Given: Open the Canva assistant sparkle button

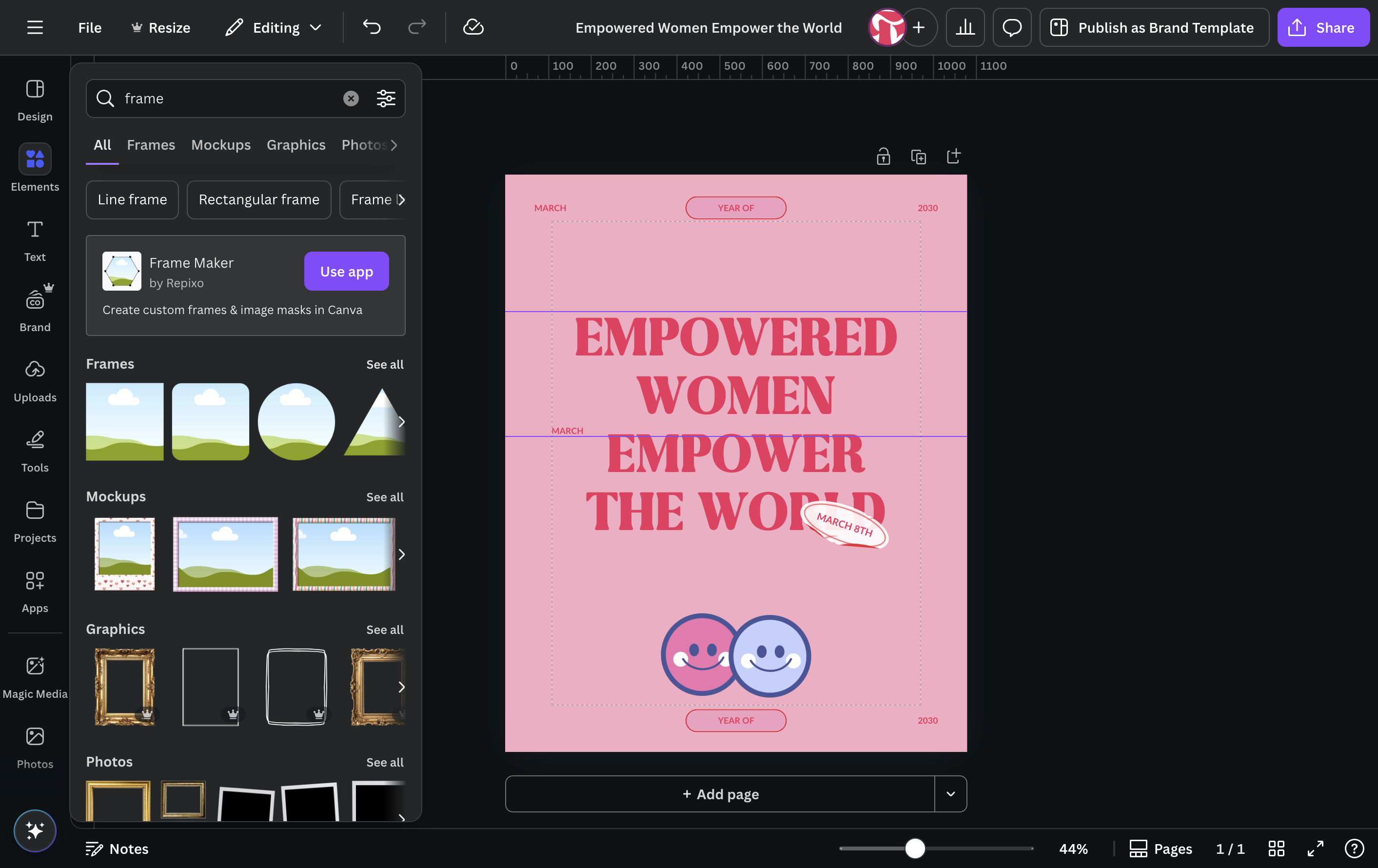Looking at the screenshot, I should click(x=35, y=830).
